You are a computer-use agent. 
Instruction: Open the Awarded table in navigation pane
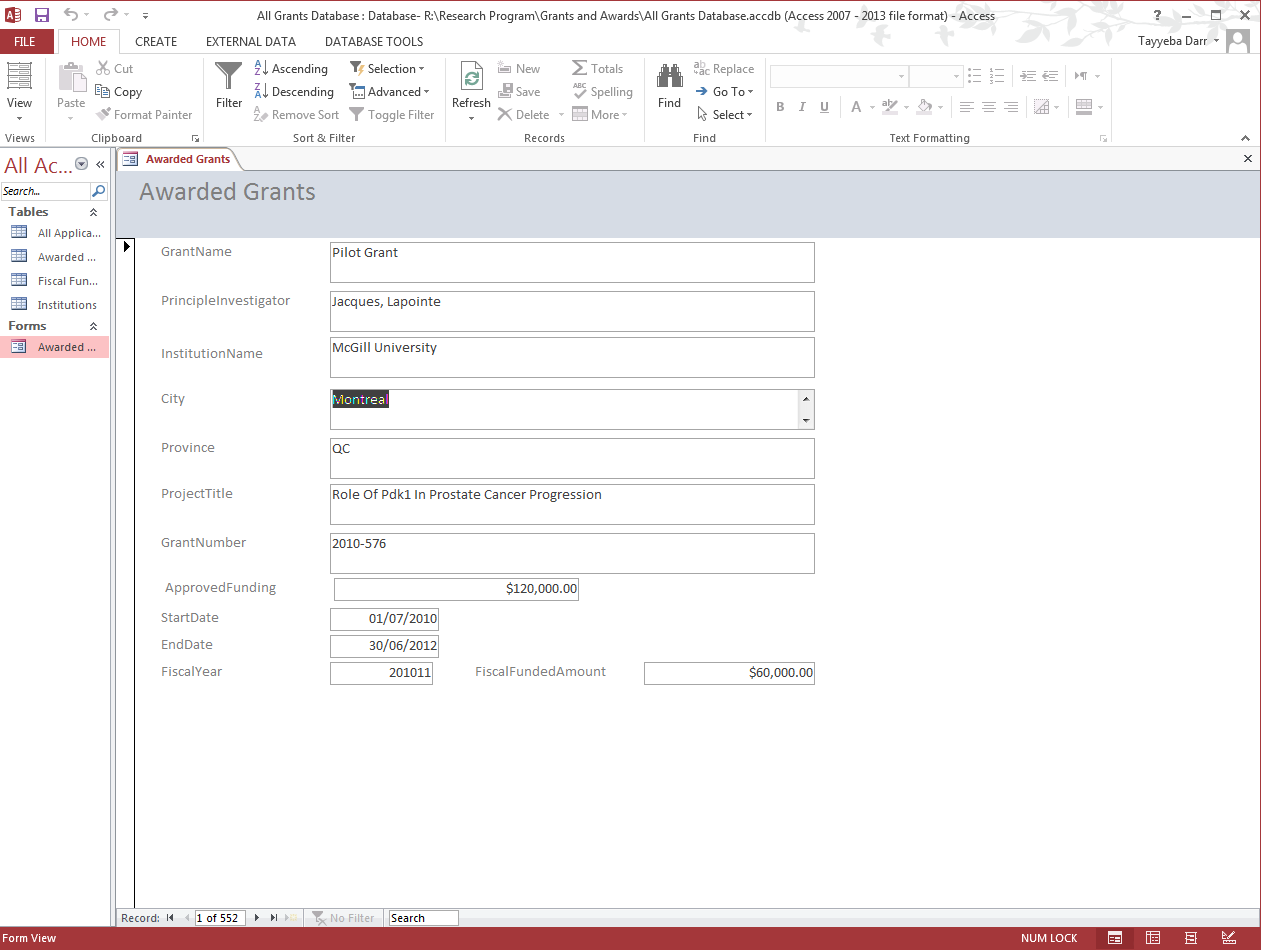(55, 257)
